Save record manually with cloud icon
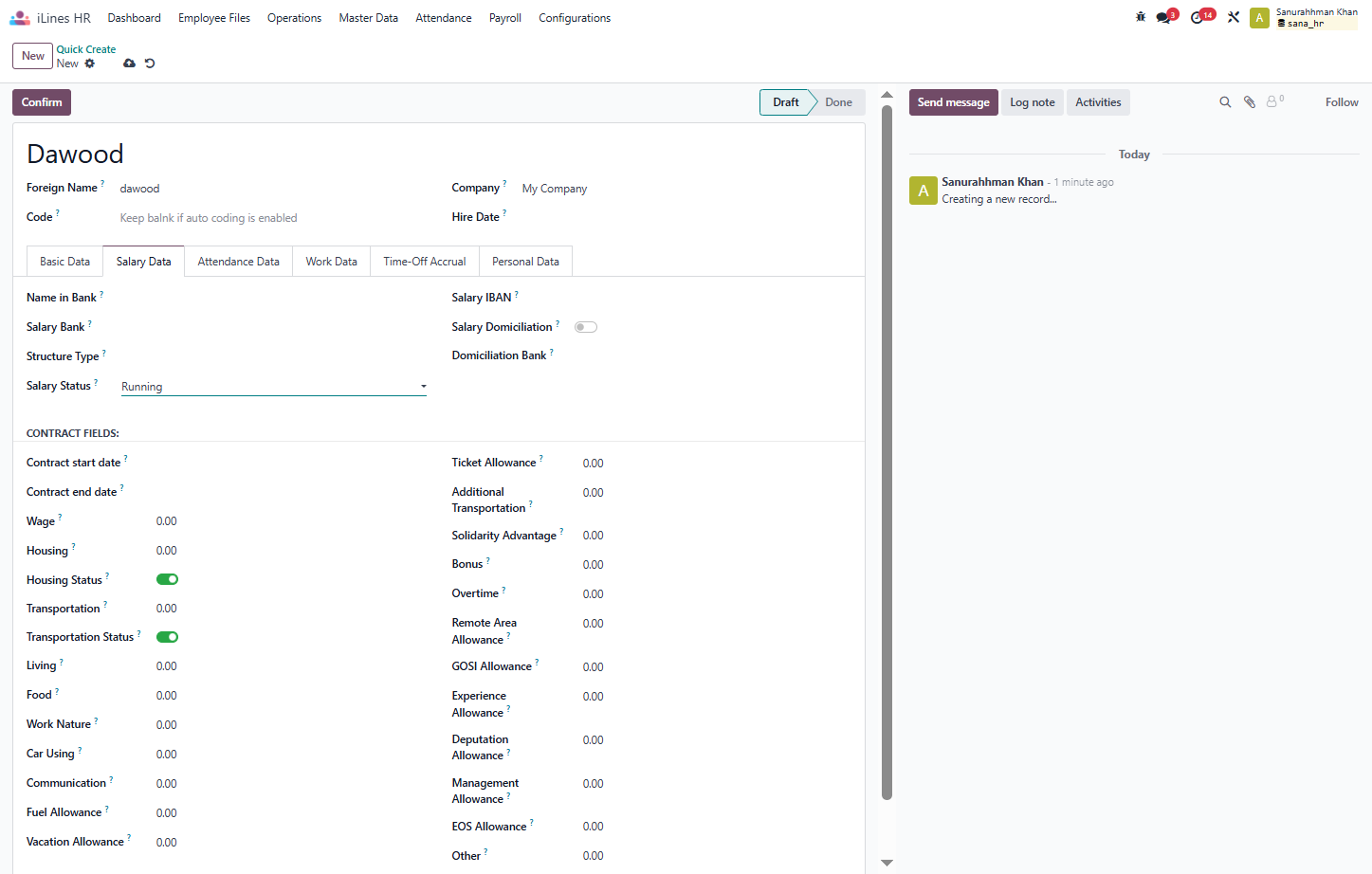The image size is (1372, 874). [x=129, y=64]
